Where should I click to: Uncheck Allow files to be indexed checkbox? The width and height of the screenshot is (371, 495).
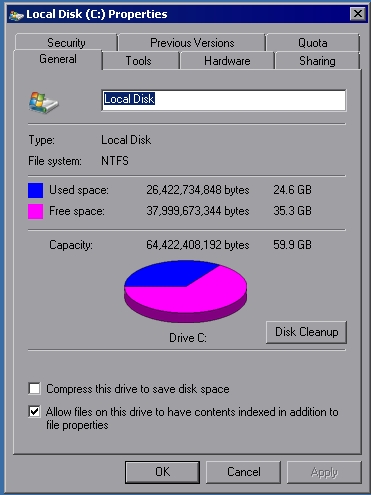click(35, 412)
